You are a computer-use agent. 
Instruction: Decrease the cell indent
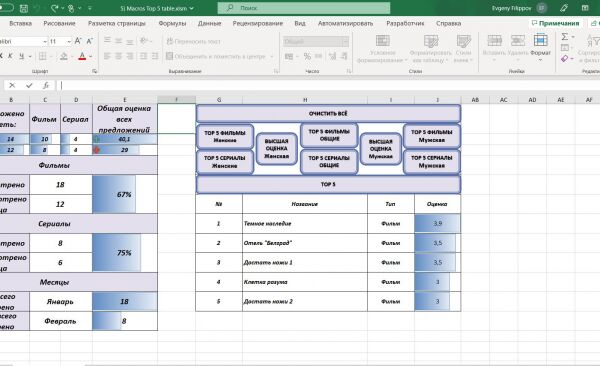[143, 56]
